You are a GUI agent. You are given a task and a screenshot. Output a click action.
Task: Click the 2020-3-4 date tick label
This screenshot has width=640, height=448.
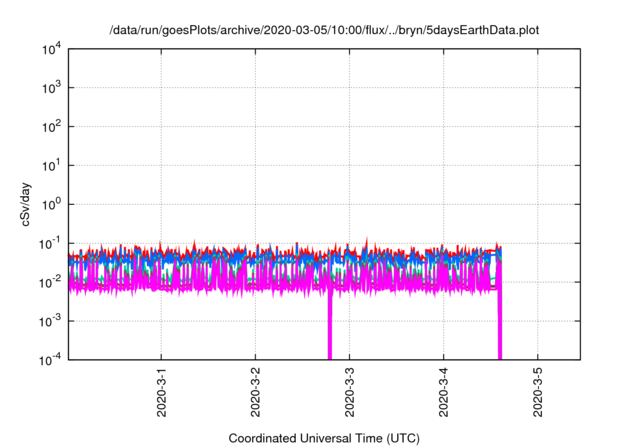coord(444,392)
